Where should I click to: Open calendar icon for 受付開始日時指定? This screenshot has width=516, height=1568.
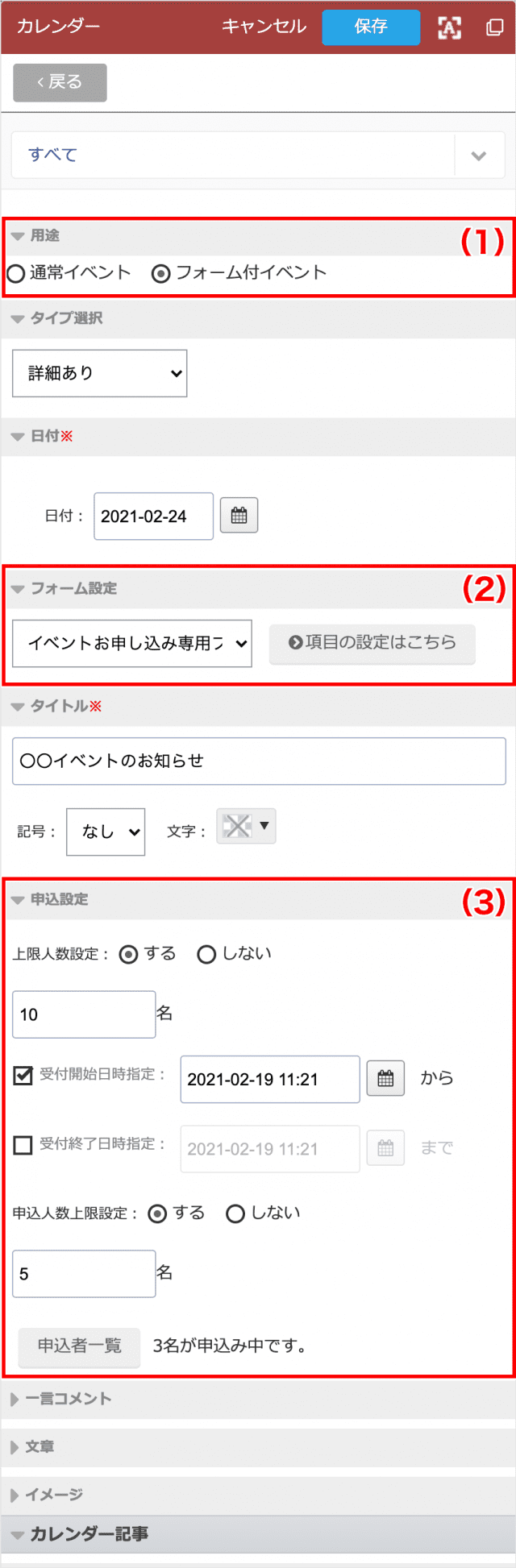(385, 1078)
